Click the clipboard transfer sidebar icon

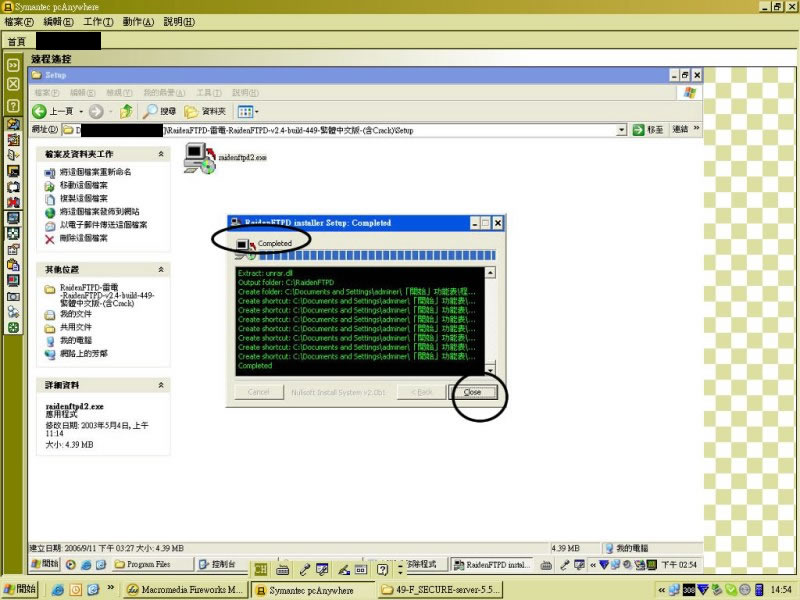click(13, 265)
